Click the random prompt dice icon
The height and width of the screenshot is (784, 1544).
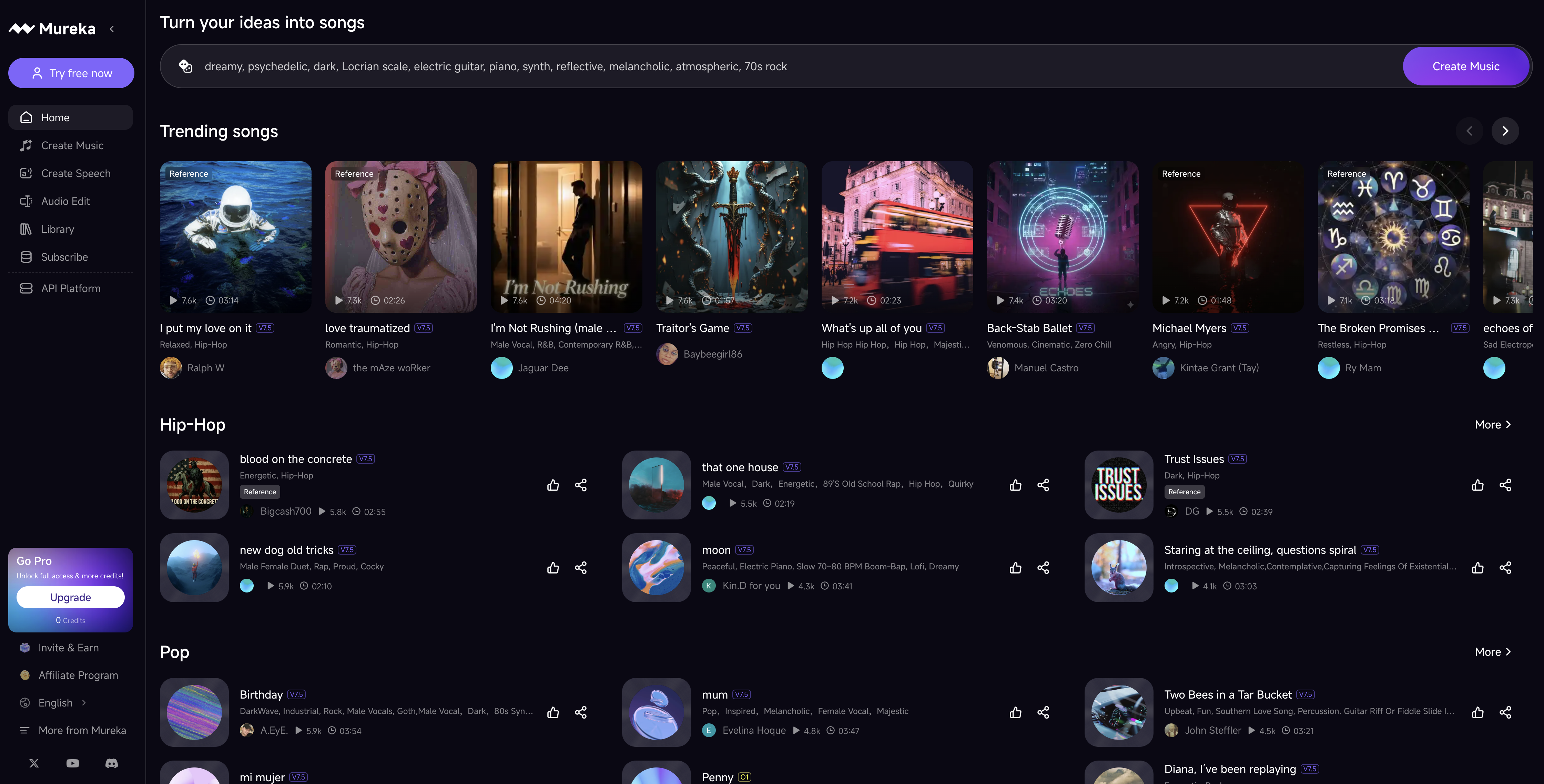(185, 66)
